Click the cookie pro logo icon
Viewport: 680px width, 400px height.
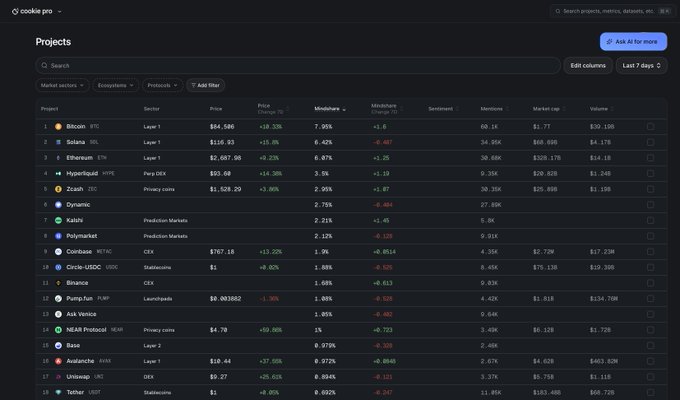point(15,11)
